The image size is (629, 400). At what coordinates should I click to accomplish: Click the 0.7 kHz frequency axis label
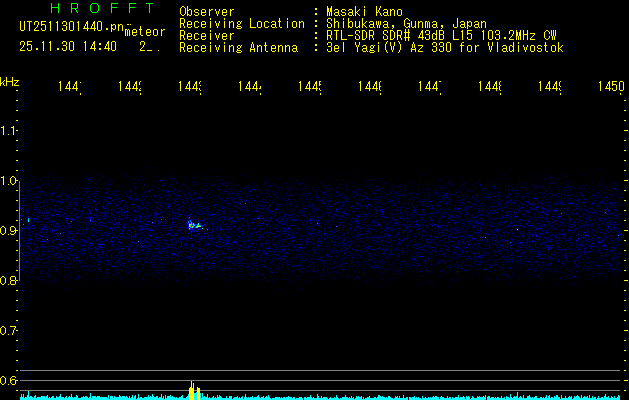point(10,330)
